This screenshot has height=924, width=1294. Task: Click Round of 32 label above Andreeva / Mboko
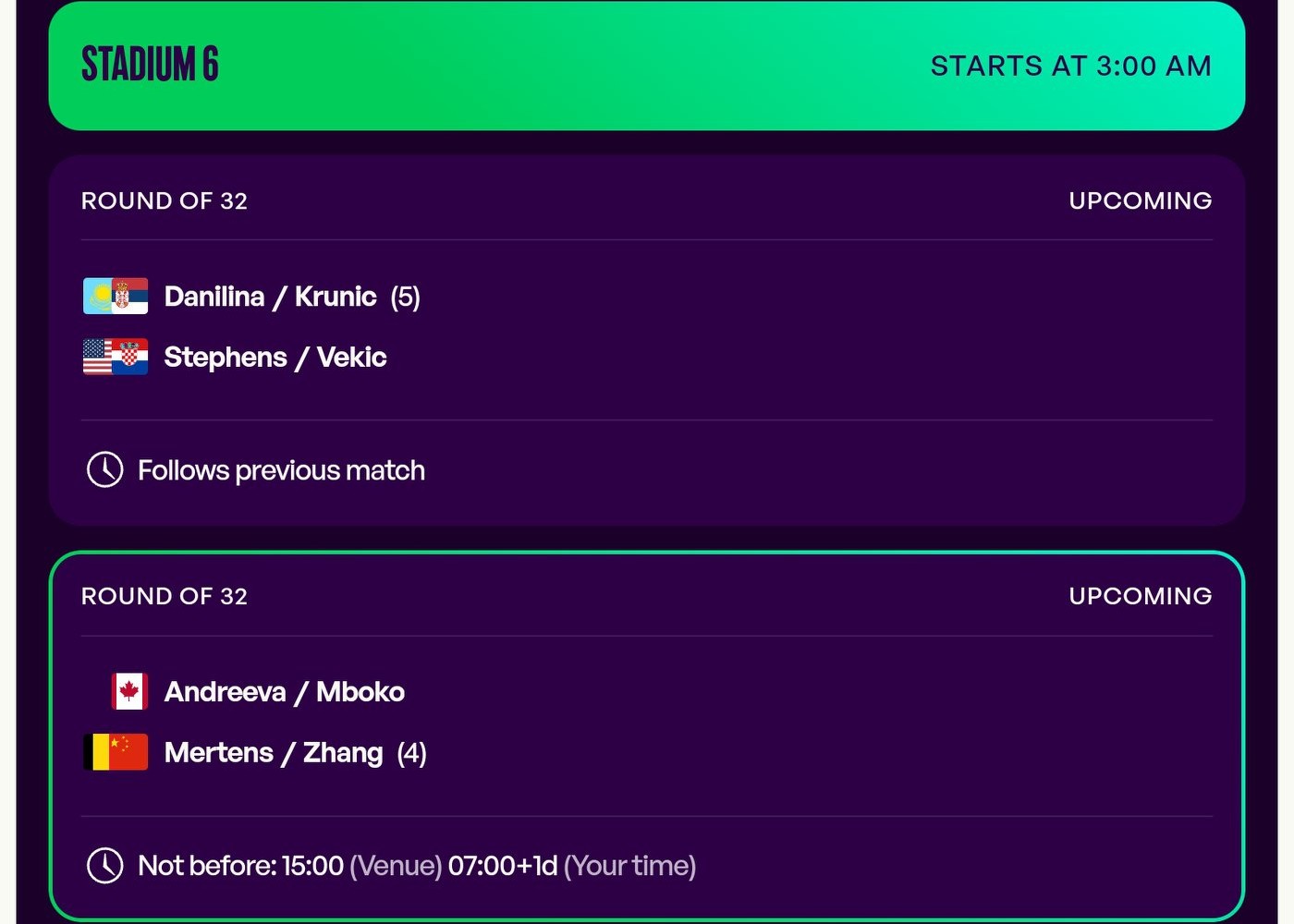click(x=165, y=596)
